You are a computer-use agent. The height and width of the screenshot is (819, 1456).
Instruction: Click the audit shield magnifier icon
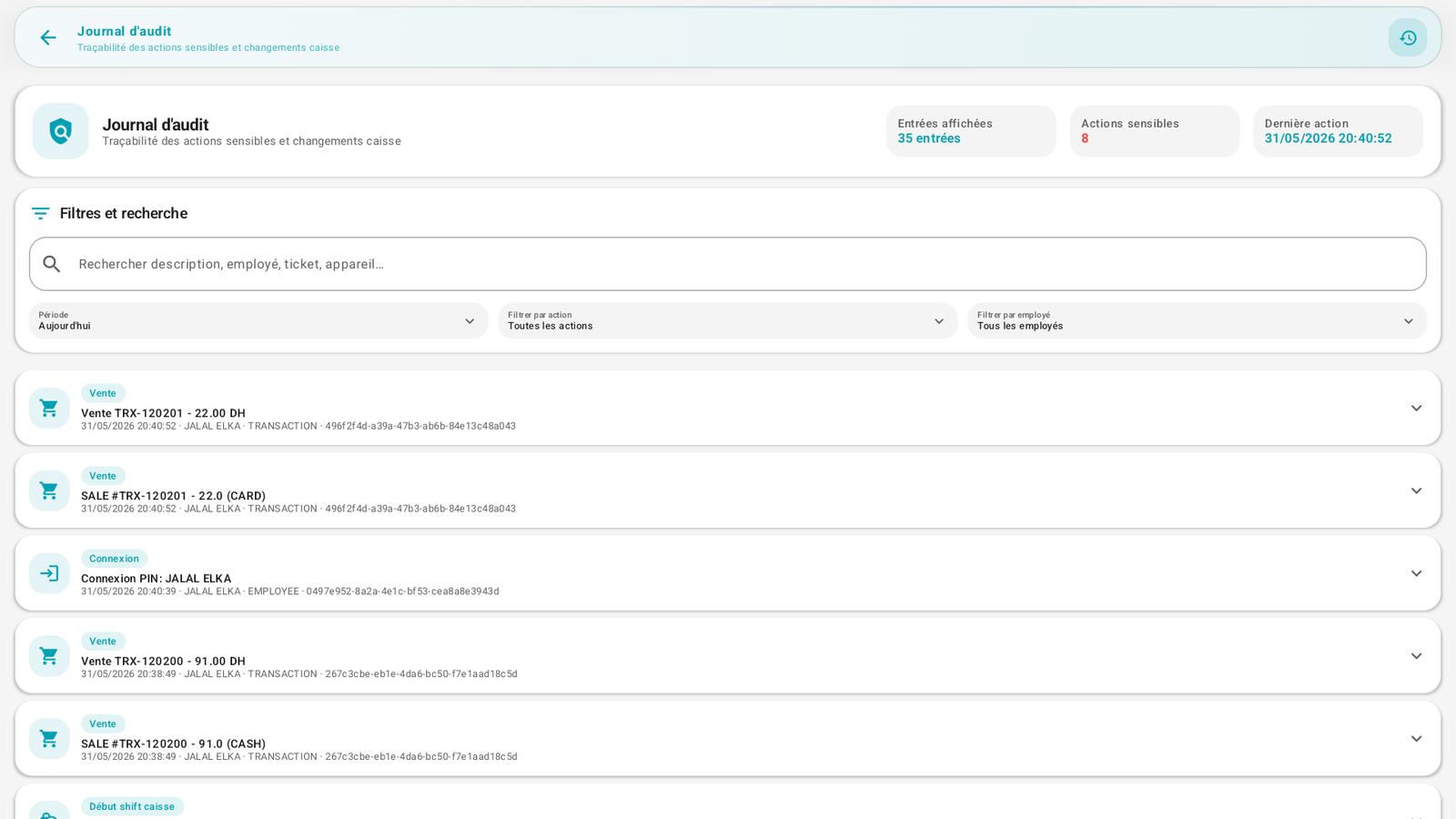[61, 131]
